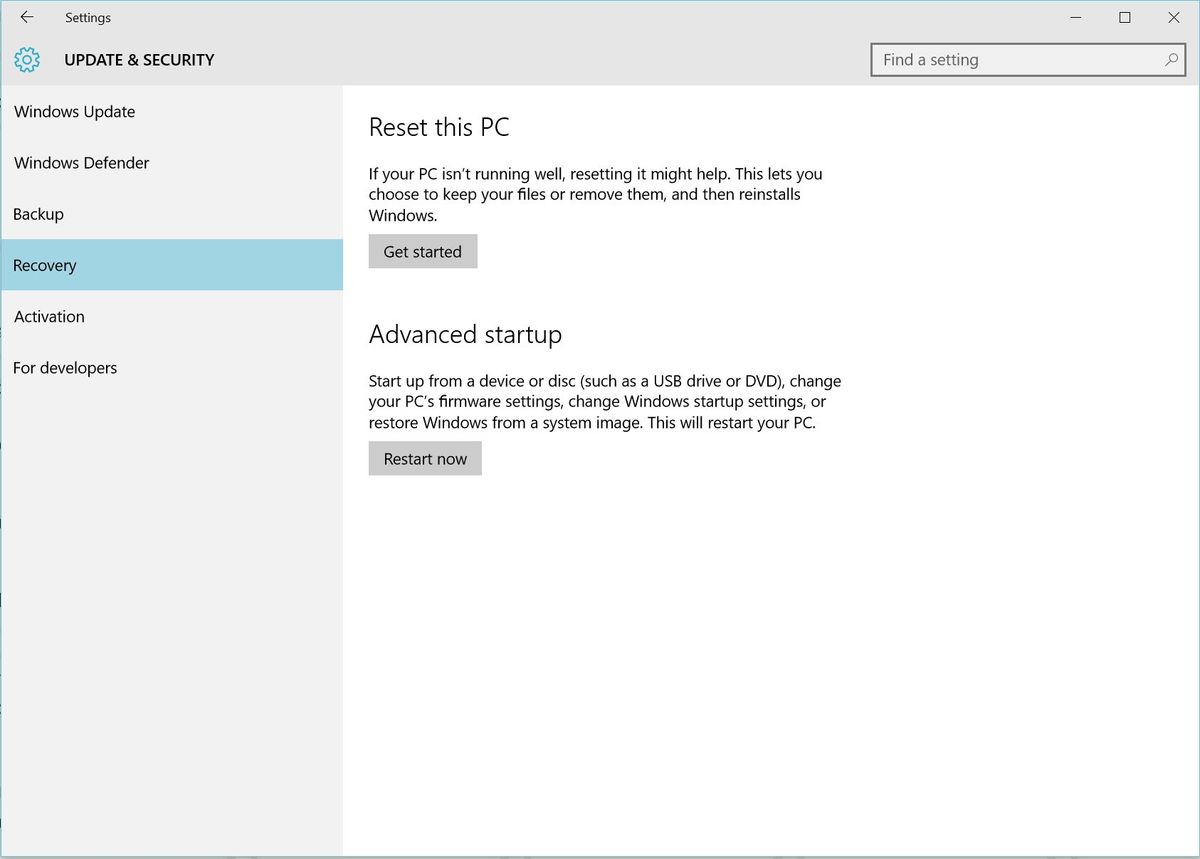Viewport: 1200px width, 859px height.
Task: Click Restart now under Advanced startup
Action: tap(425, 458)
